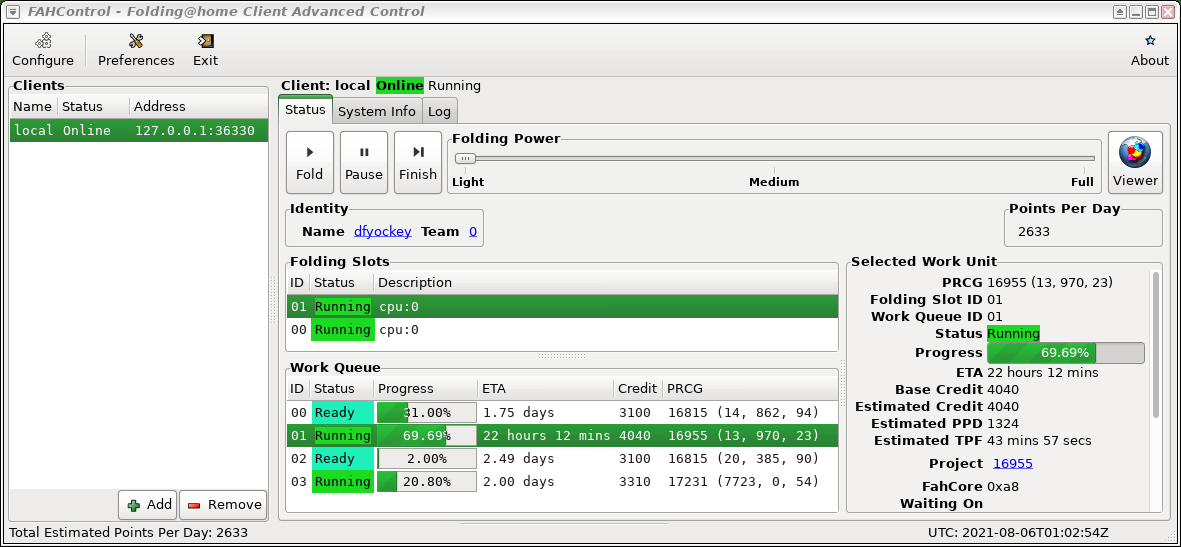Select work queue item 01 at 69.69%

(x=562, y=435)
